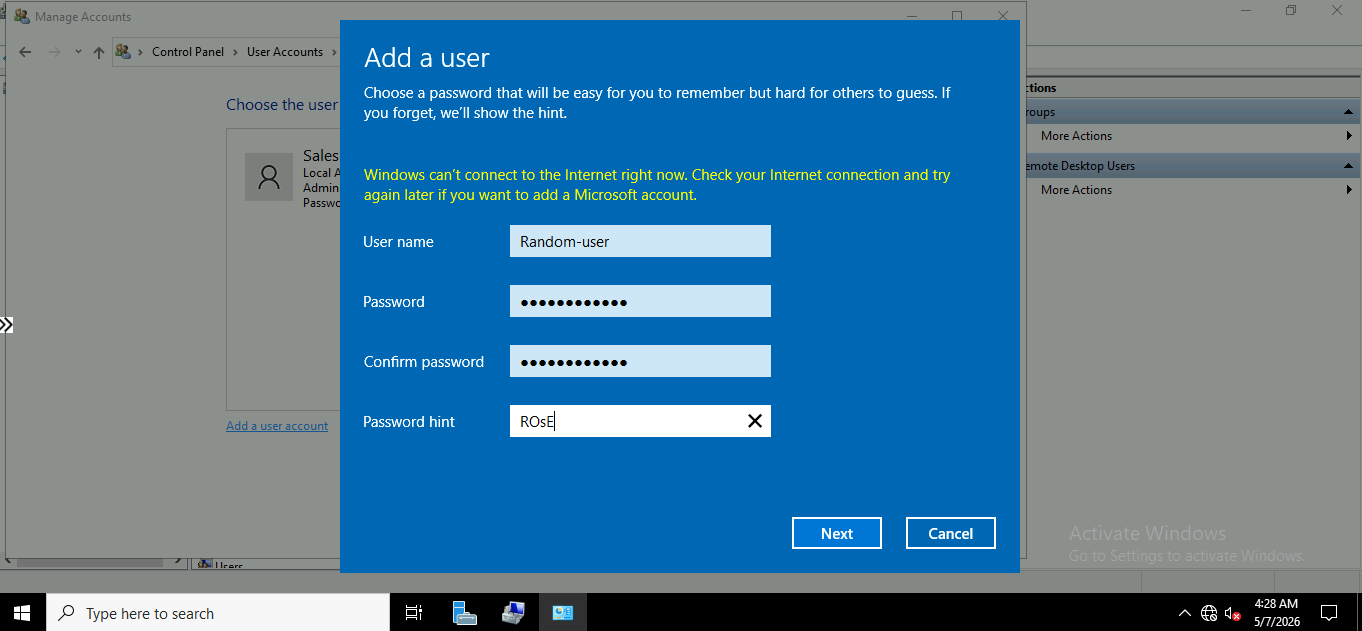Screen dimensions: 1362x631
Task: Focus the User name input field
Action: (640, 241)
